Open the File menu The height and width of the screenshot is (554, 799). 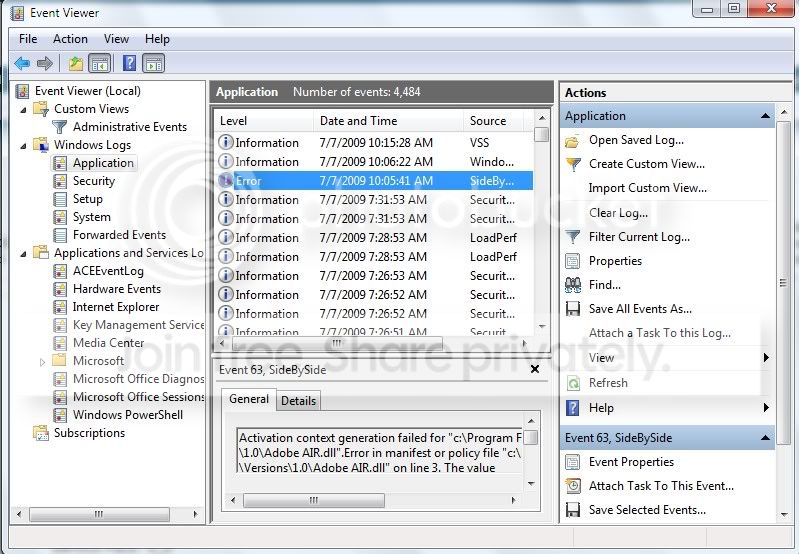coord(28,39)
